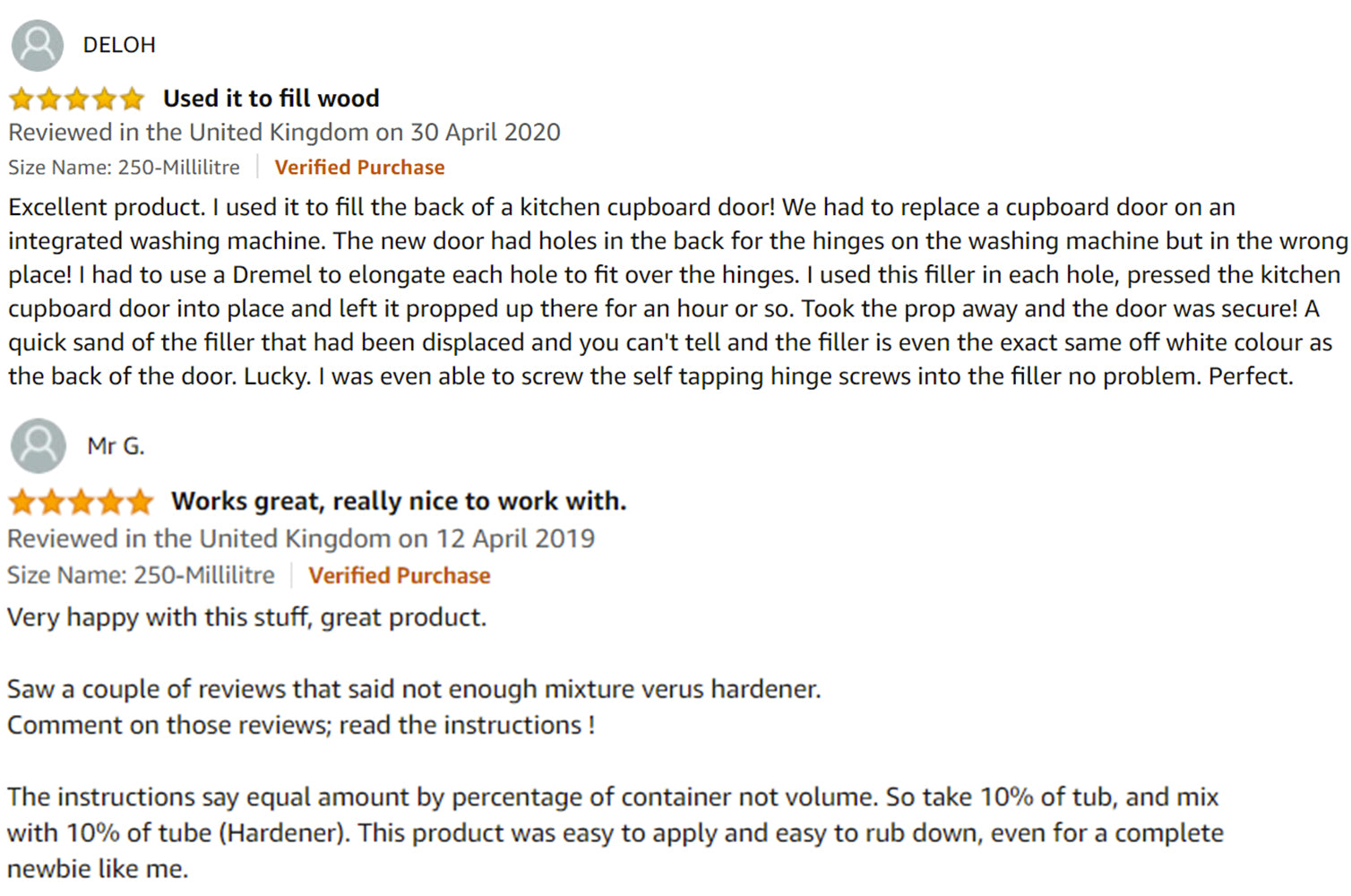1351x896 pixels.
Task: Open the "Used it to fill wood" review title
Action: [x=271, y=99]
